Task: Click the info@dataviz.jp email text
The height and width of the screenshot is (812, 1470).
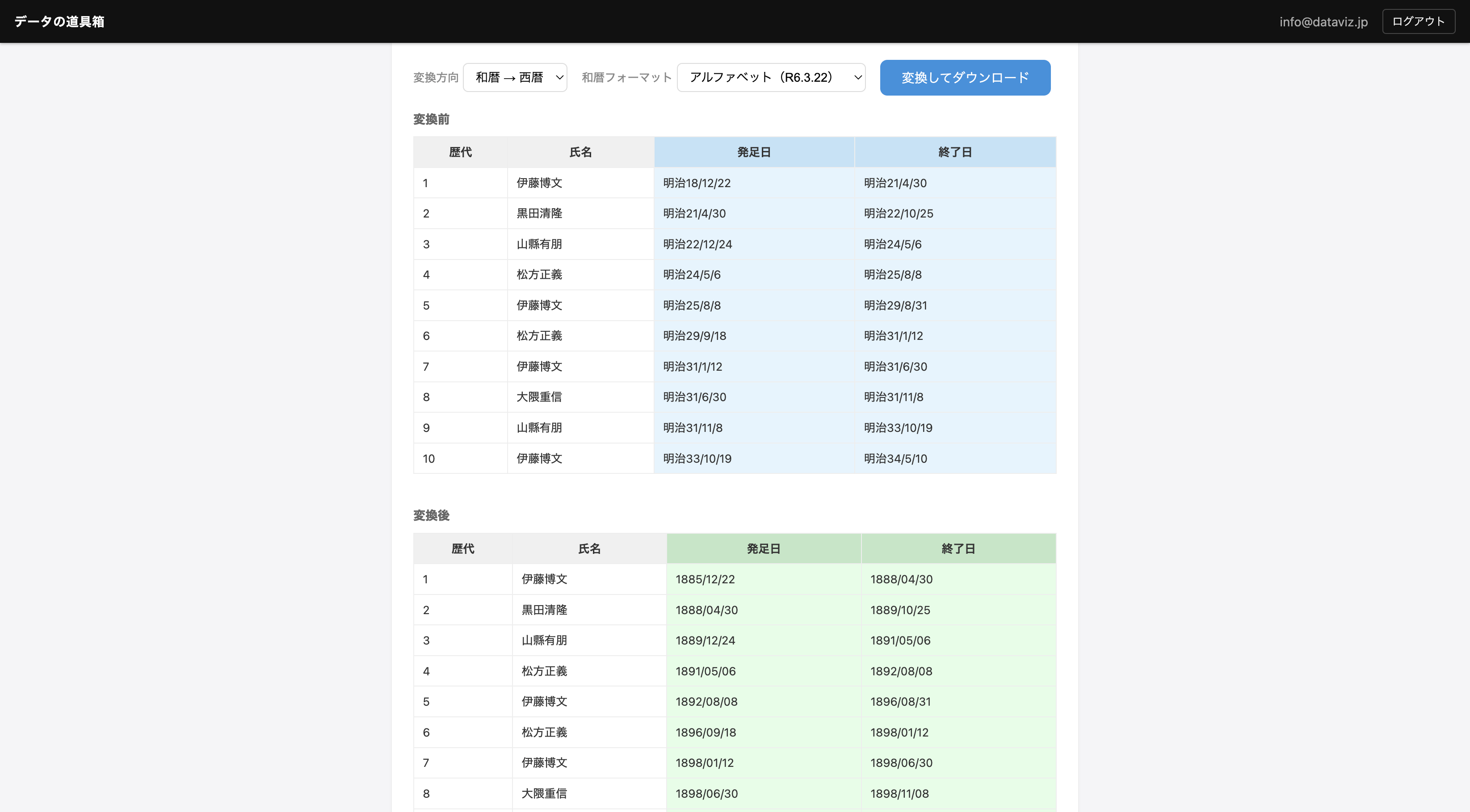Action: point(1323,22)
